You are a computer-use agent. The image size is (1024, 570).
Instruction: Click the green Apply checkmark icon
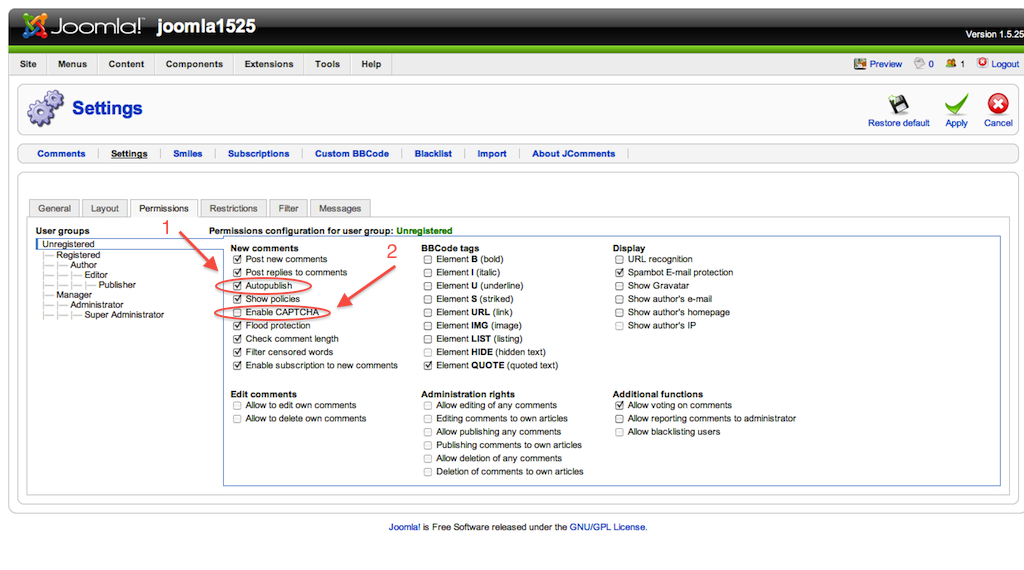tap(956, 105)
